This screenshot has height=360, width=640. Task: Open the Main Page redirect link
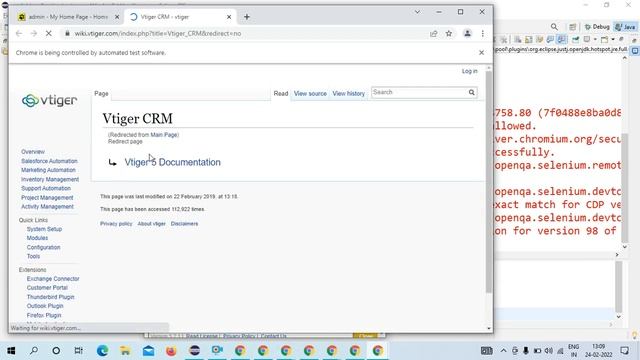point(164,135)
